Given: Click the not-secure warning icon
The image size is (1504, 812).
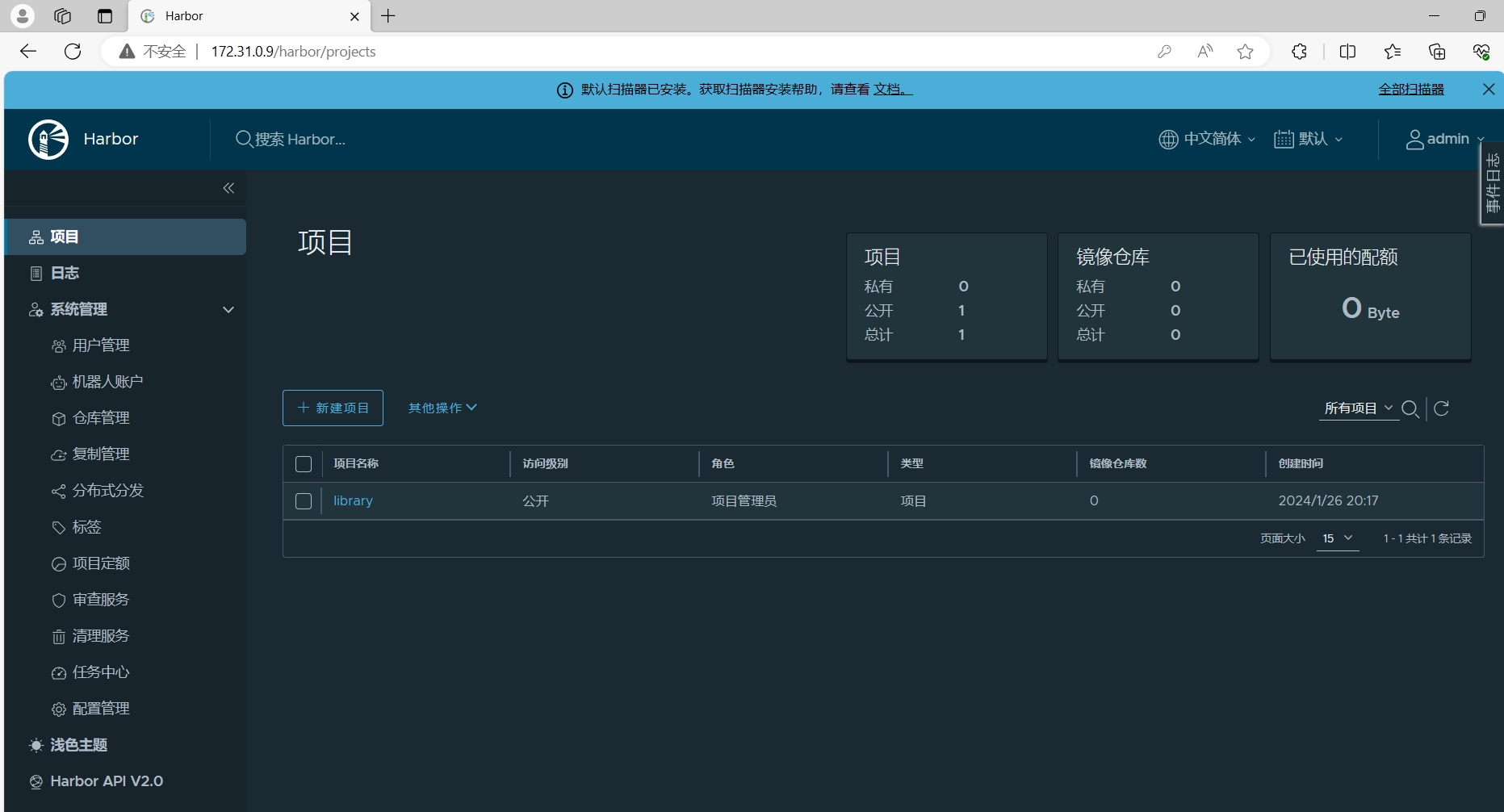Looking at the screenshot, I should point(127,52).
